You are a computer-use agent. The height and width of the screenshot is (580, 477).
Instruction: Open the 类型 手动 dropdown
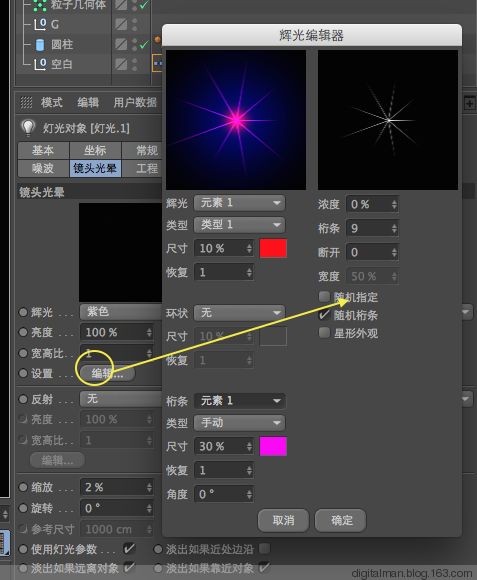coord(239,422)
